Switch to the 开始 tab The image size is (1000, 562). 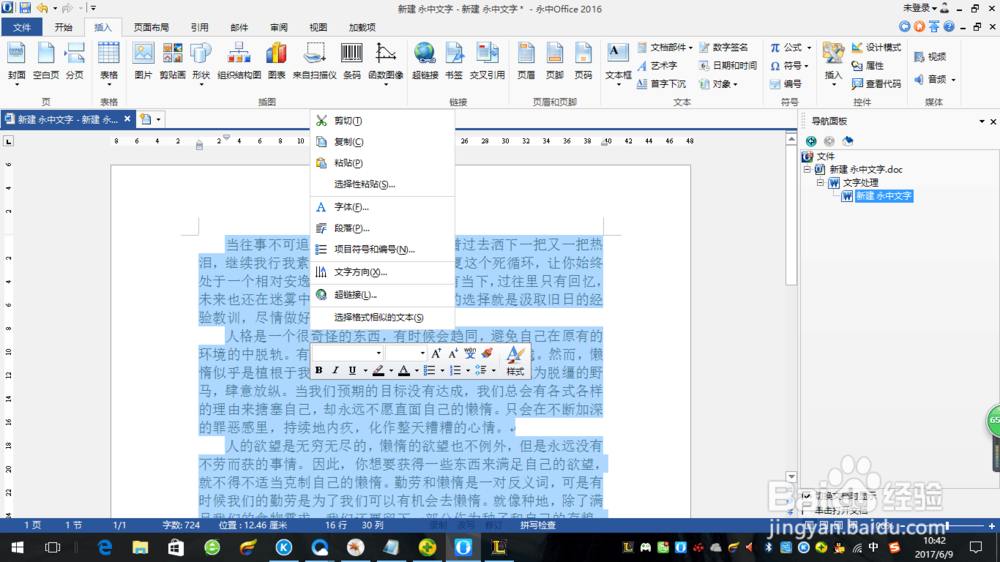pos(63,27)
